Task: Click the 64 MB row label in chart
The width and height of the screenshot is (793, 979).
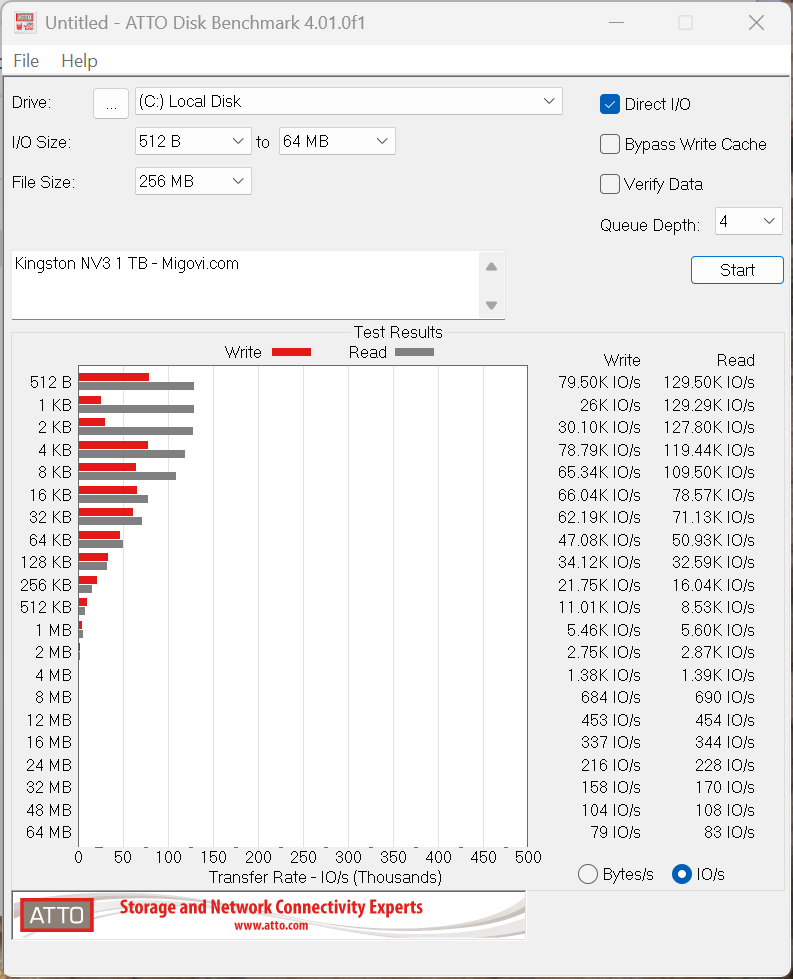Action: [49, 832]
